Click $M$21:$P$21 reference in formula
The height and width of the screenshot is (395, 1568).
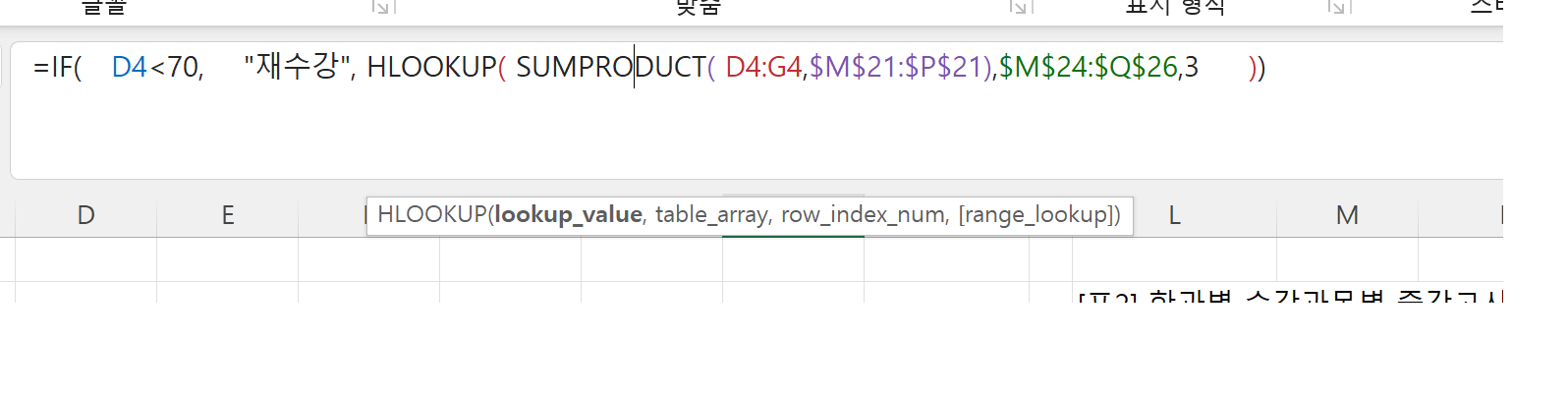(900, 67)
